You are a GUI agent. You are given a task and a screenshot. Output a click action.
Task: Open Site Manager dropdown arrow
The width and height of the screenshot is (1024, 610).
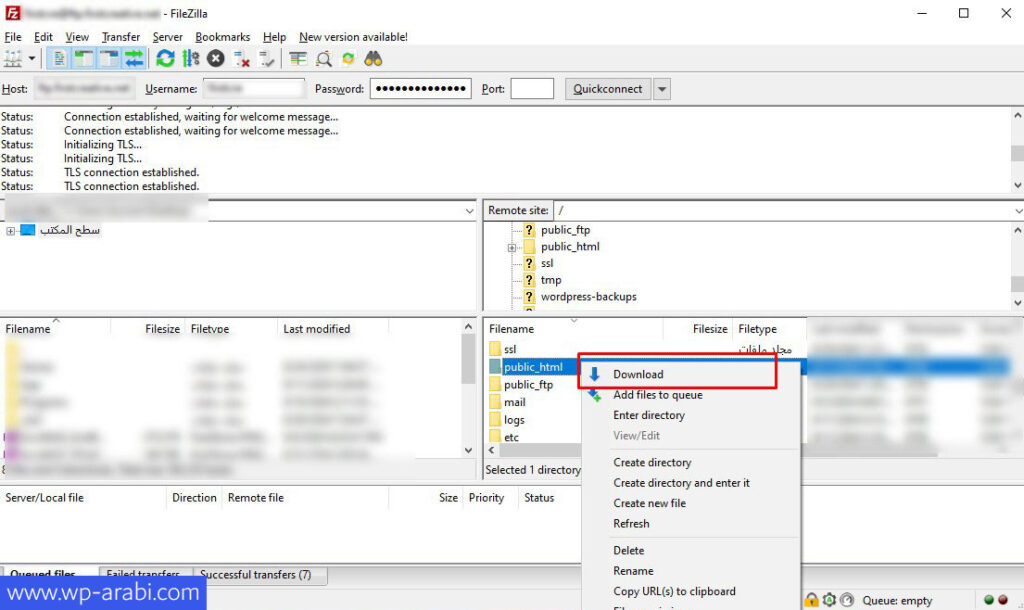31,59
